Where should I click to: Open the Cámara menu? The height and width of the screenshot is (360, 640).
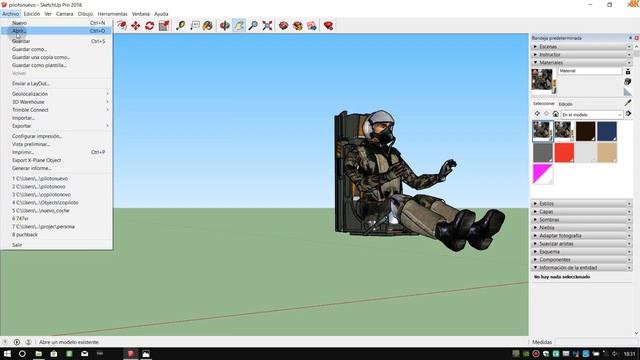64,14
